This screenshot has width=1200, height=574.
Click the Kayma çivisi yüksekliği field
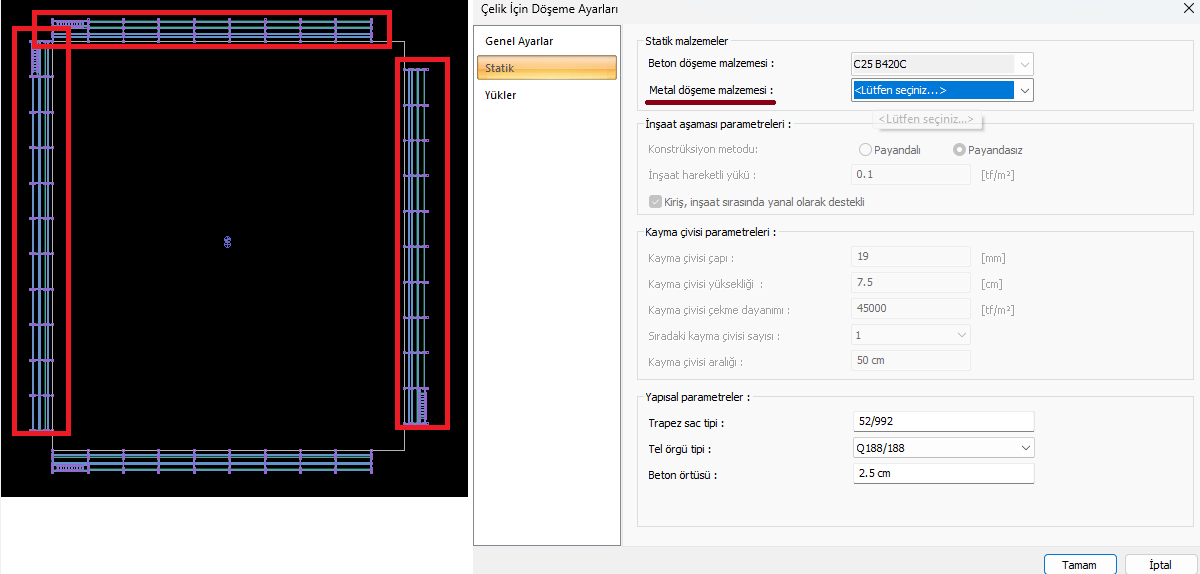(x=910, y=283)
